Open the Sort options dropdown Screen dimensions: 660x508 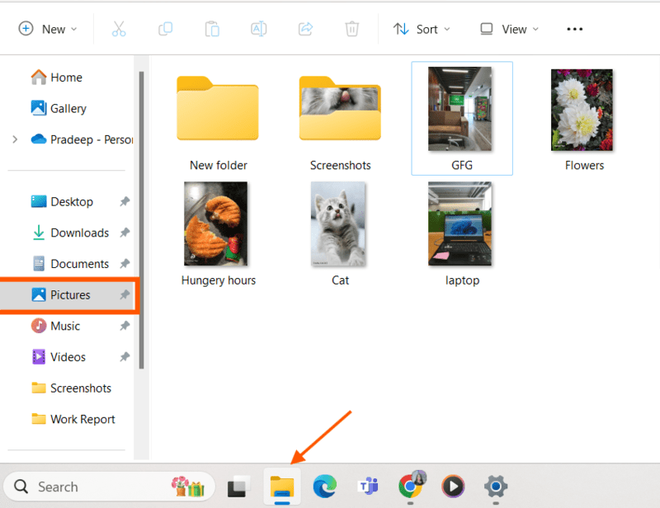coord(422,29)
